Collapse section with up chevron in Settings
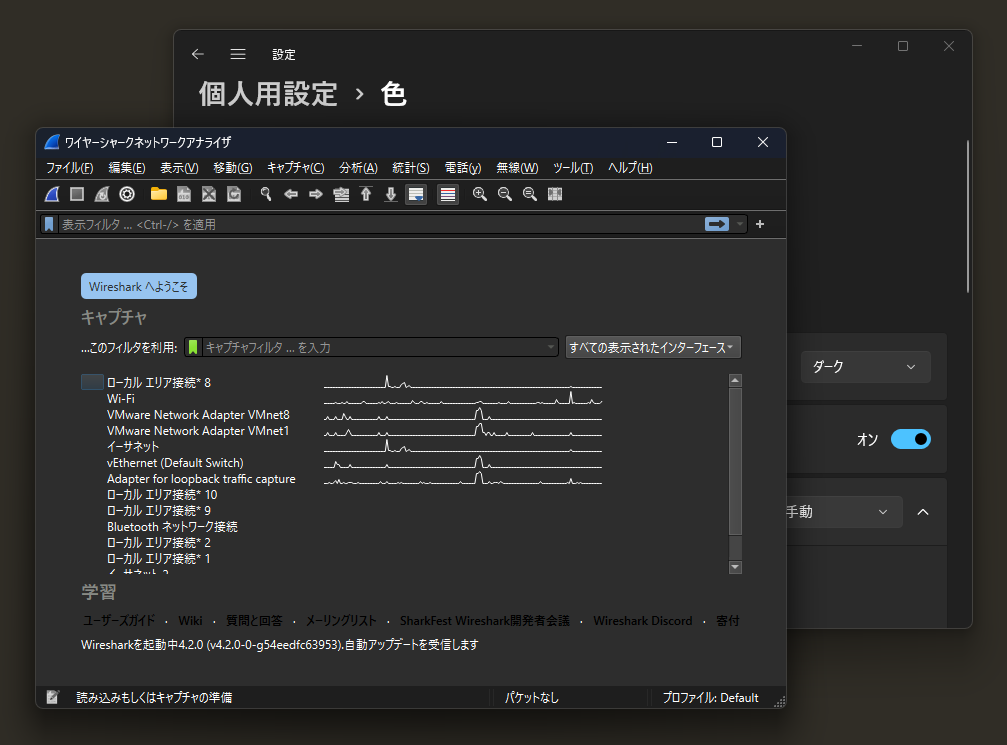The image size is (1007, 745). (923, 512)
